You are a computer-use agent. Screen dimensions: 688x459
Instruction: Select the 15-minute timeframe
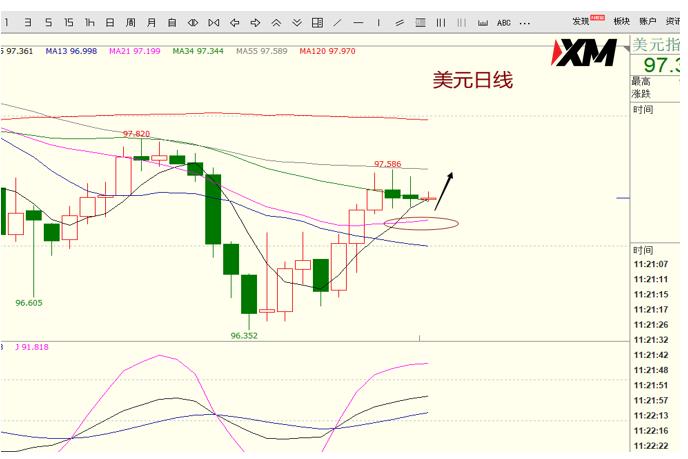click(69, 22)
